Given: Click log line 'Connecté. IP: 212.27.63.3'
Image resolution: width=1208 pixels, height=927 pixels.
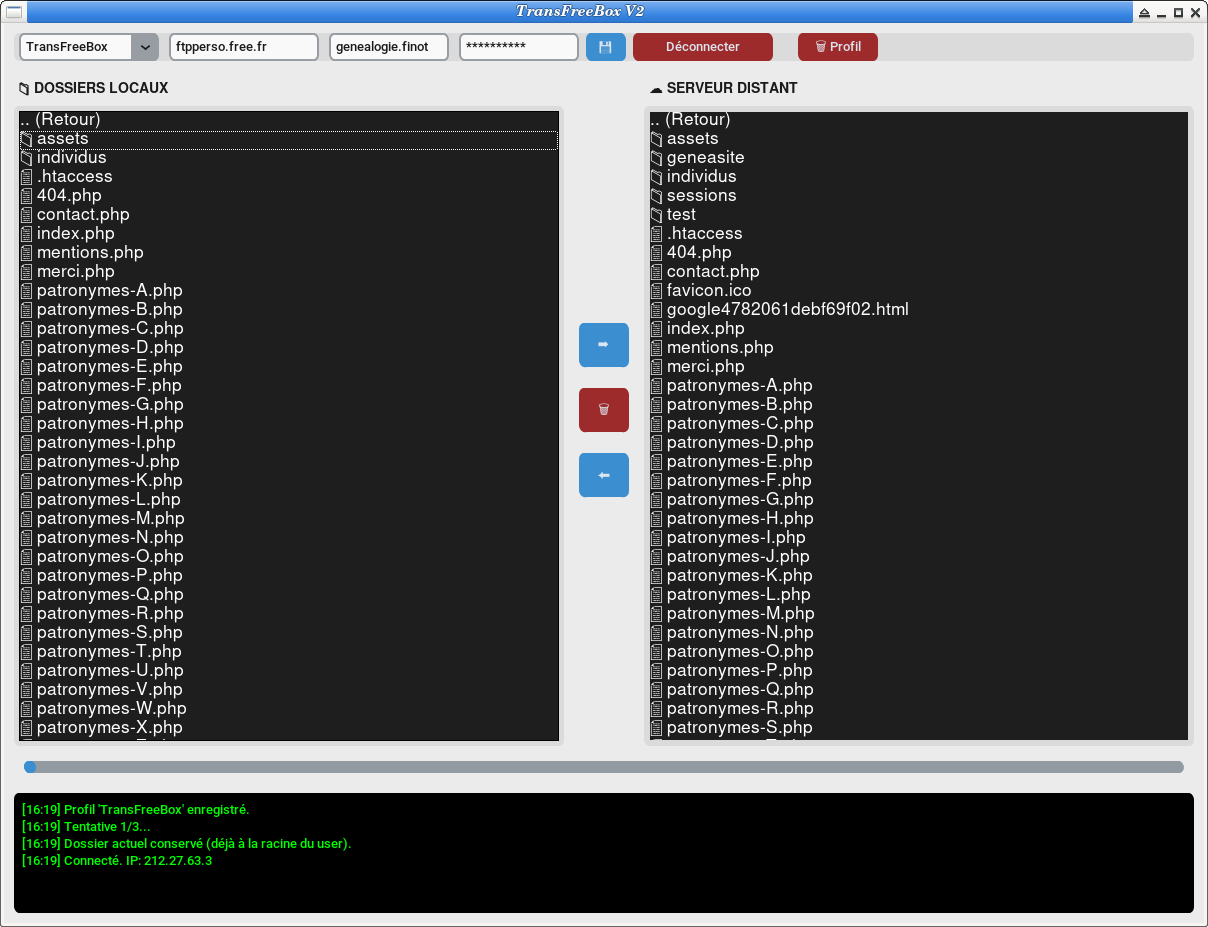Looking at the screenshot, I should [117, 861].
